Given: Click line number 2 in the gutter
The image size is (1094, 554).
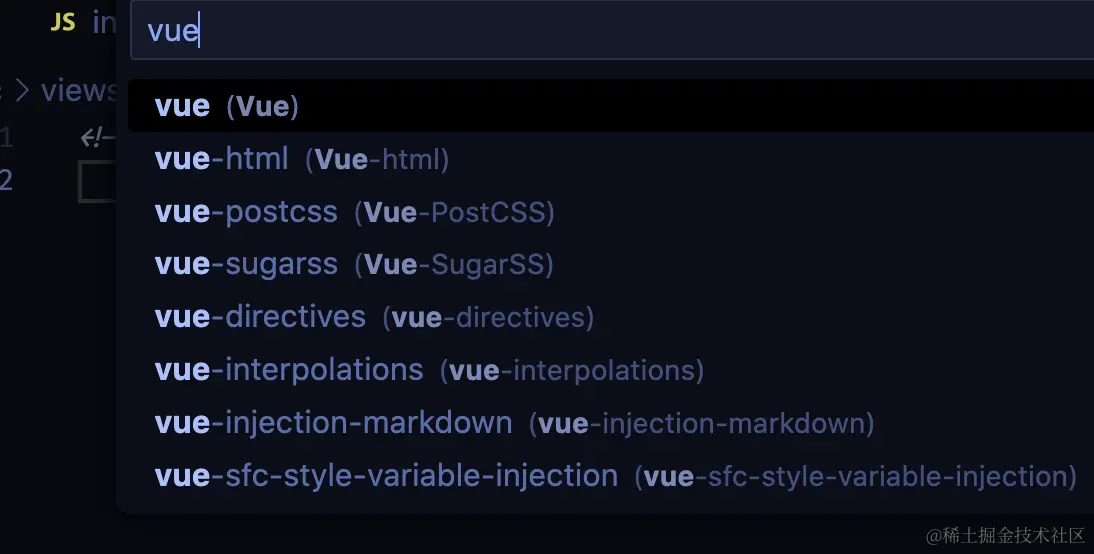Looking at the screenshot, I should point(7,181).
